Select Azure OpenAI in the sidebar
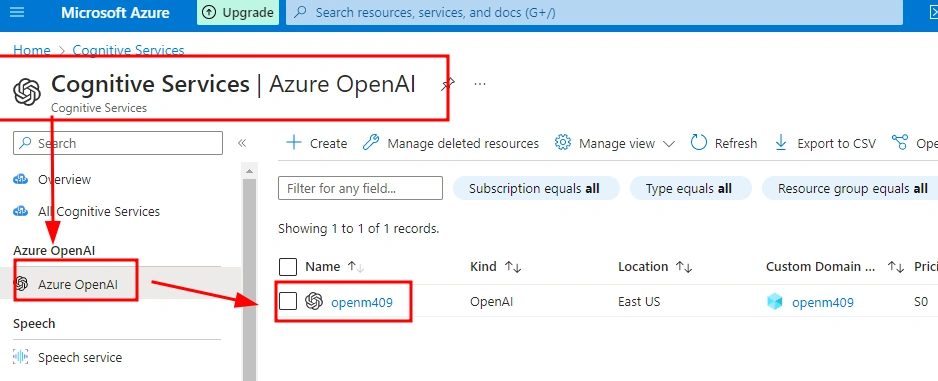The width and height of the screenshot is (938, 381). pos(78,284)
